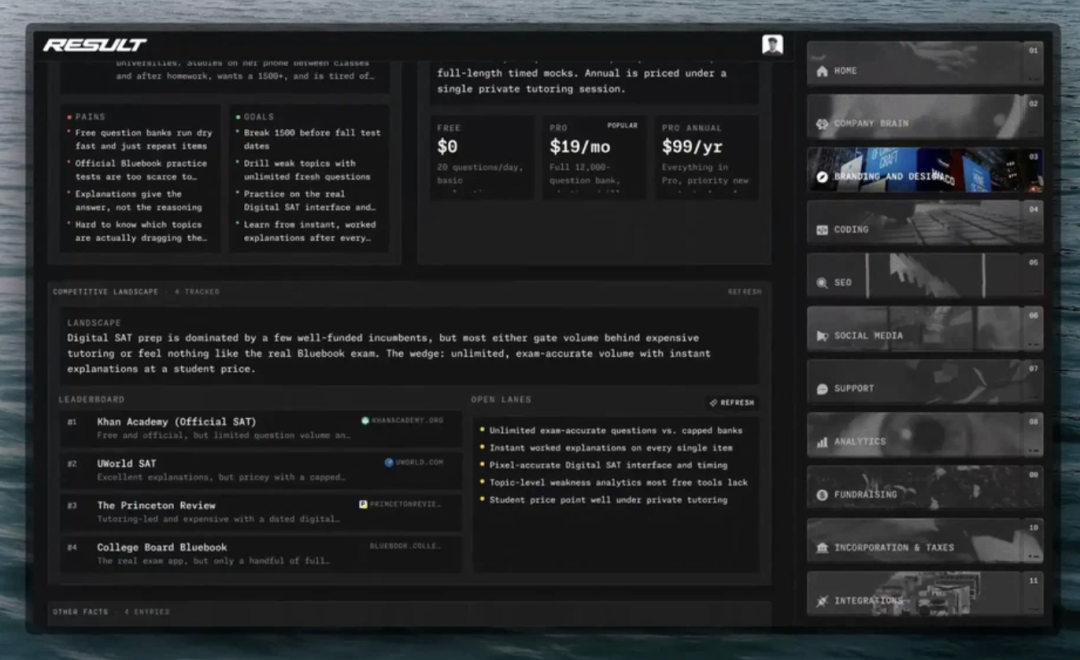
Task: Go to the Analytics section
Action: 925,435
